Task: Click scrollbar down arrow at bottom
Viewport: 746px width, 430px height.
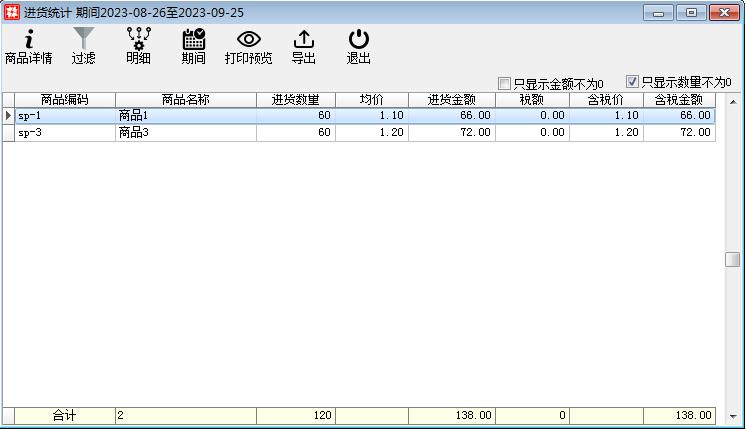Action: click(732, 416)
